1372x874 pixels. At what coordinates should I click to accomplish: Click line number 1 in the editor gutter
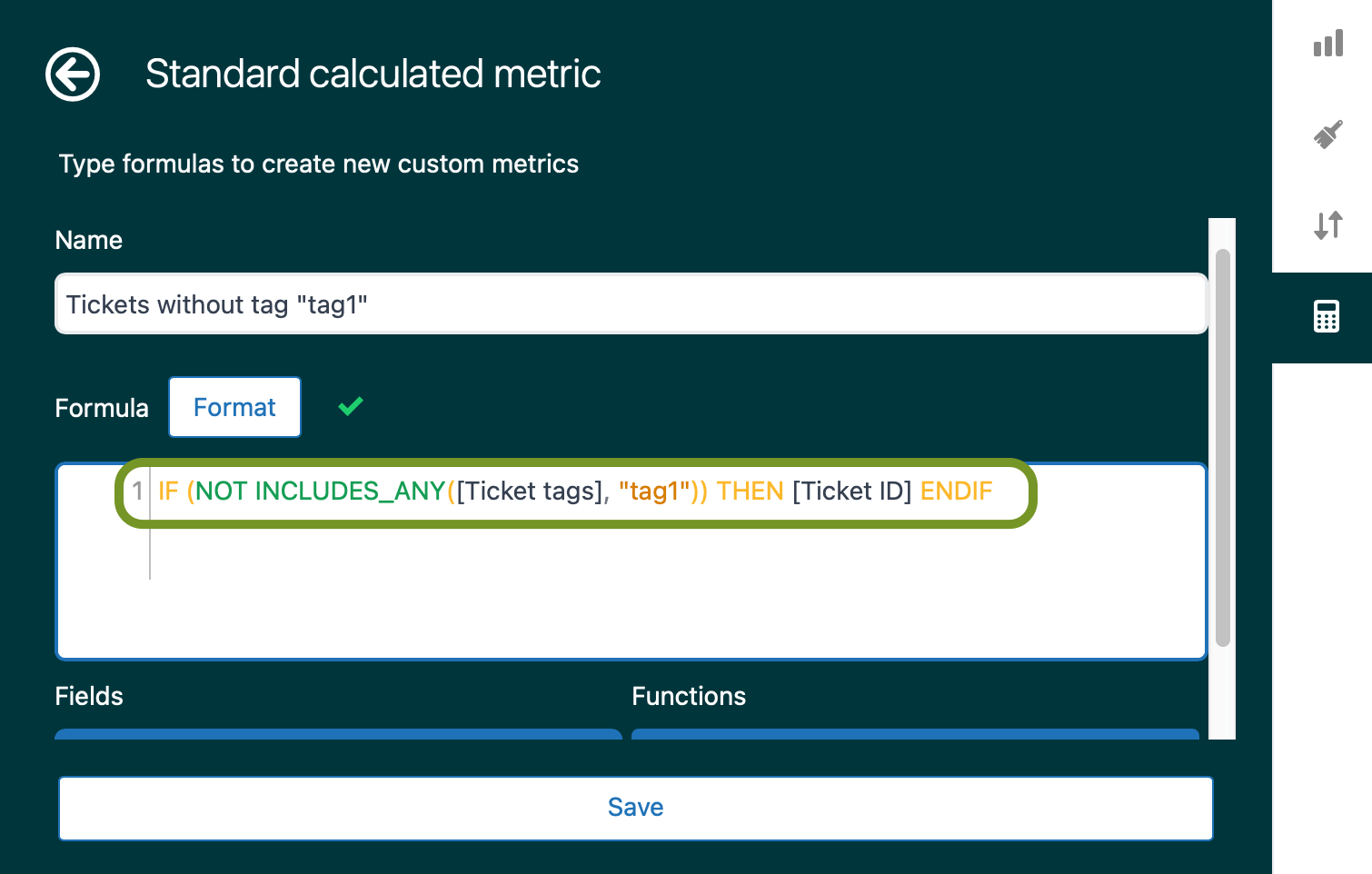137,491
